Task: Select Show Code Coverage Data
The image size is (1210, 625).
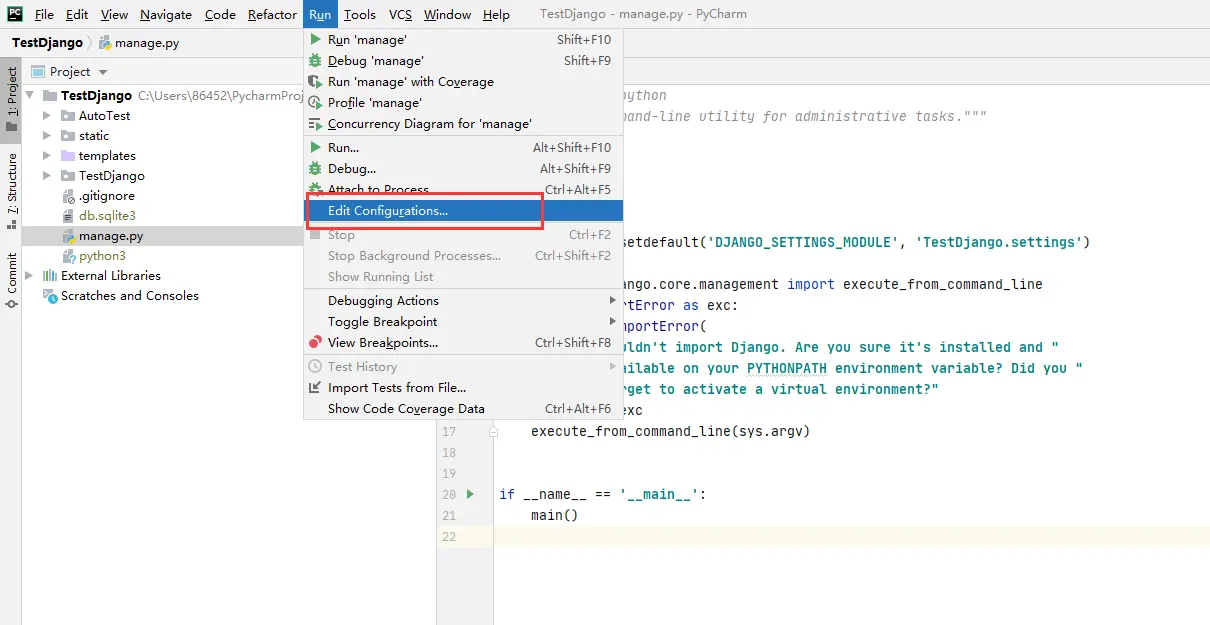Action: click(x=463, y=408)
